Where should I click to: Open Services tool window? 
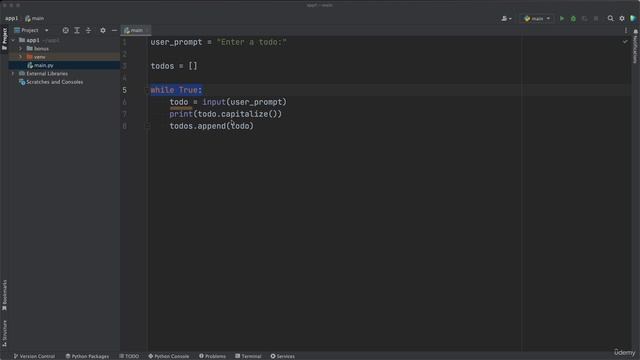(x=282, y=356)
